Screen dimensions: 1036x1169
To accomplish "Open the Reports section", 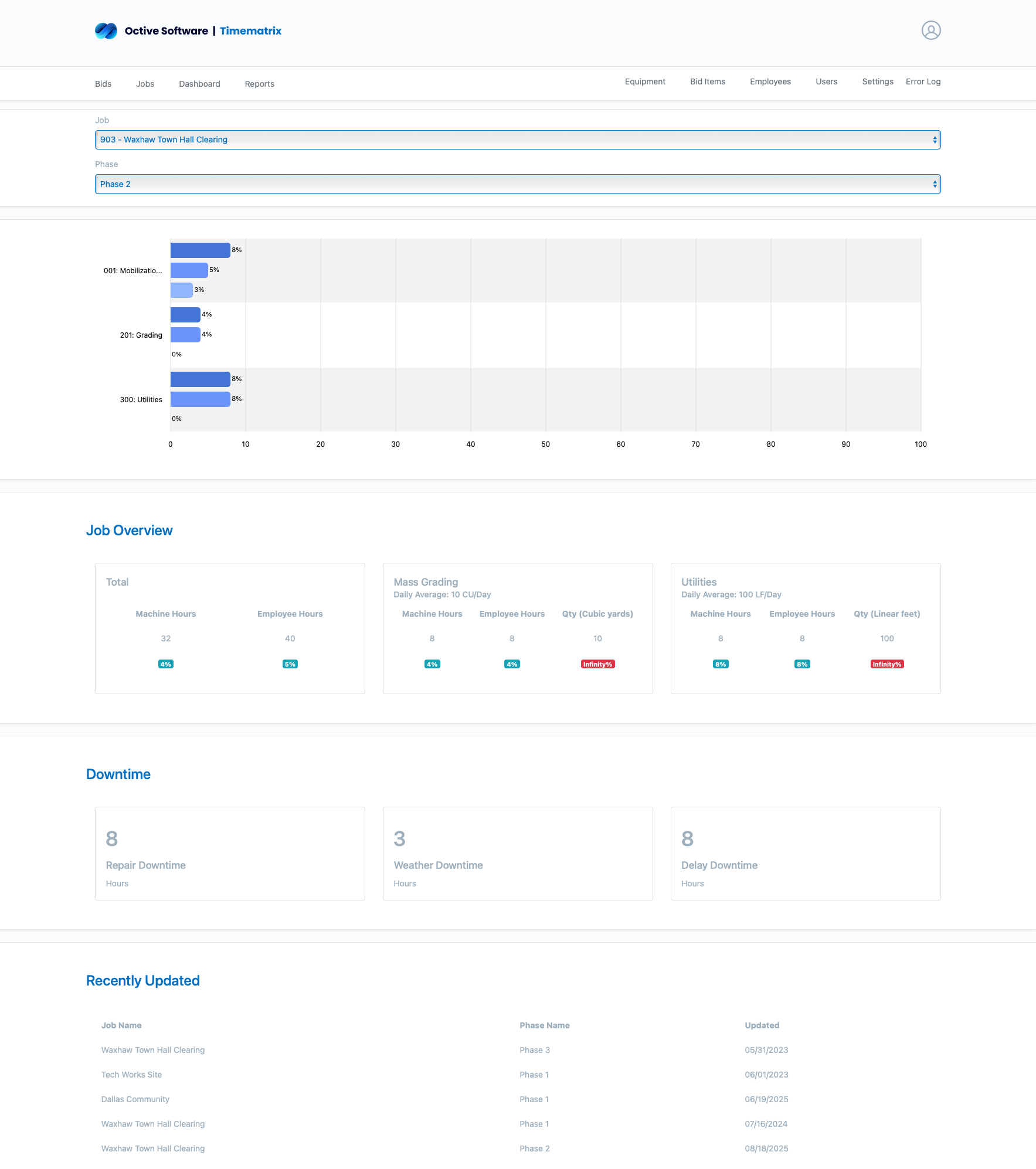I will pos(259,84).
